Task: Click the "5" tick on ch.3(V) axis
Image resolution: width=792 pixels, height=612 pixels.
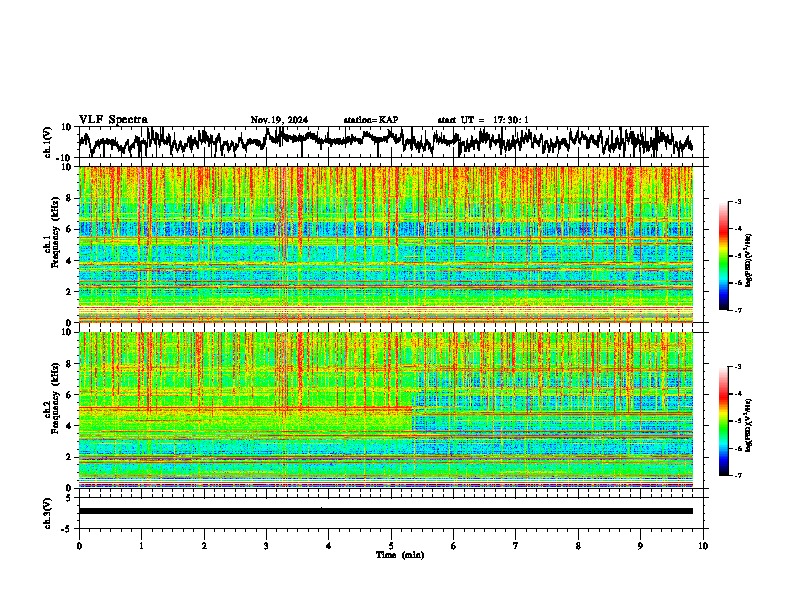Action: tap(69, 498)
